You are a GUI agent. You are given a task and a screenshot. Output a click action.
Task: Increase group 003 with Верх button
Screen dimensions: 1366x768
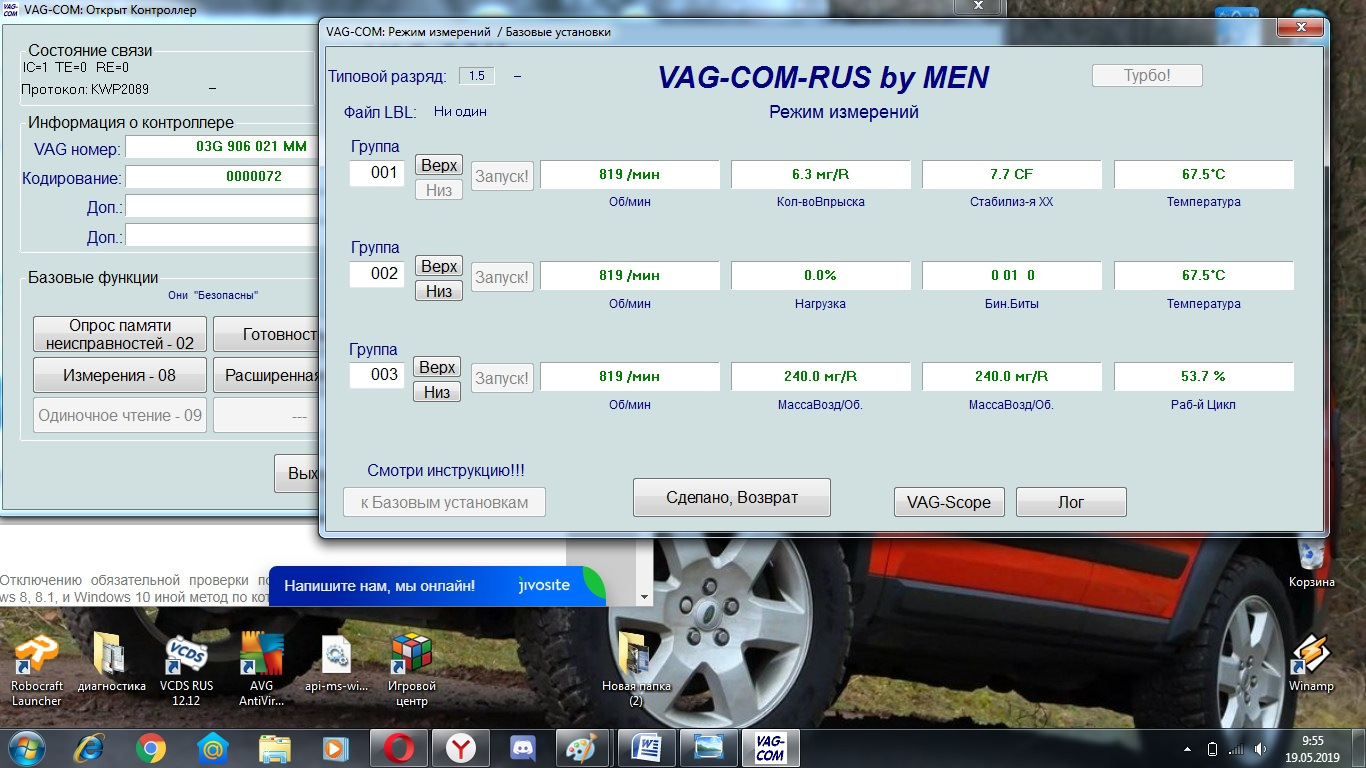click(437, 367)
